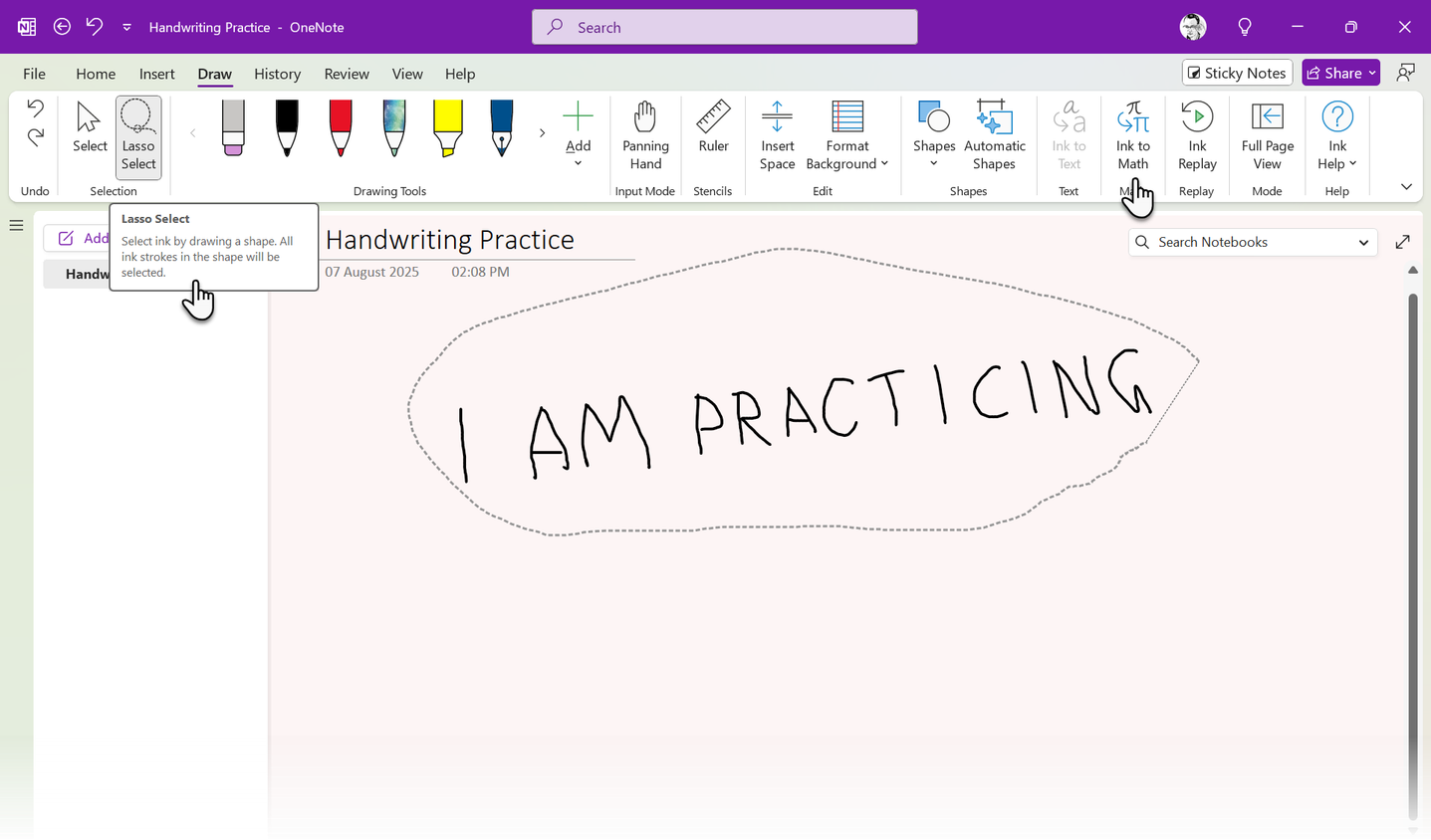1431x840 pixels.
Task: Switch to the View tab
Action: point(407,74)
